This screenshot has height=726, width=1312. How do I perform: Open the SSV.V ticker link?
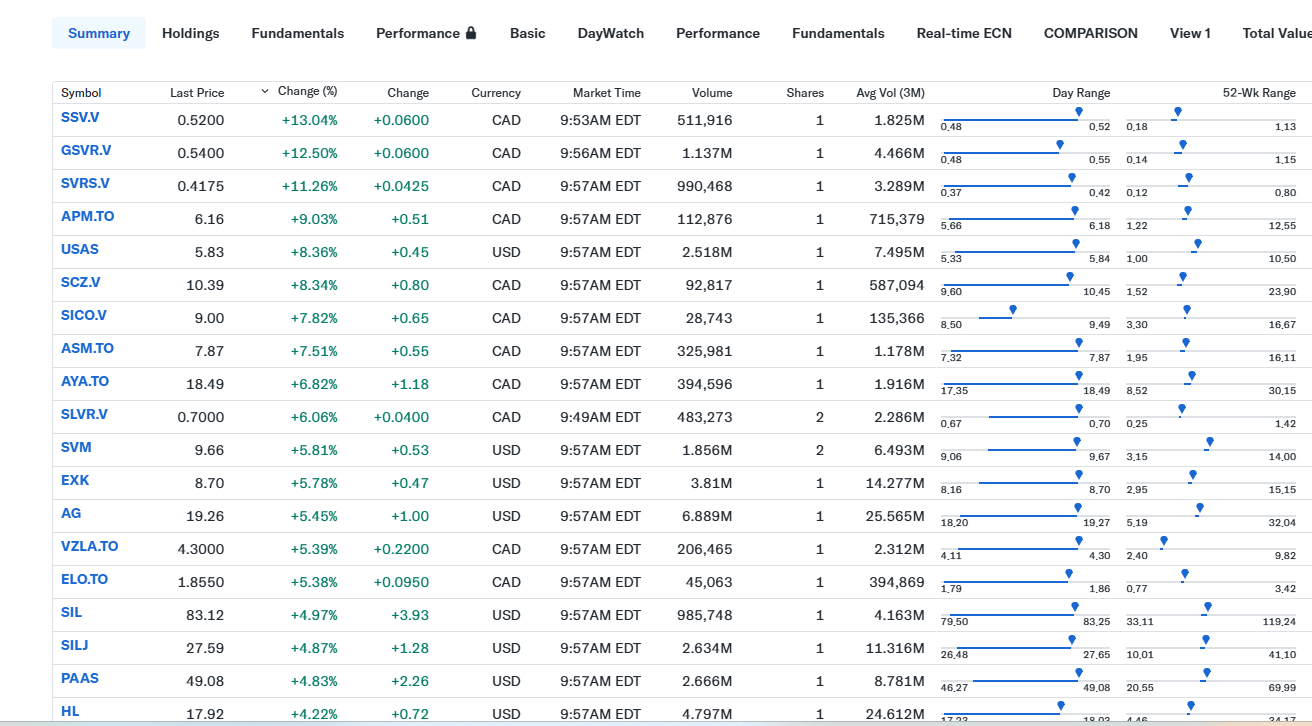point(80,118)
